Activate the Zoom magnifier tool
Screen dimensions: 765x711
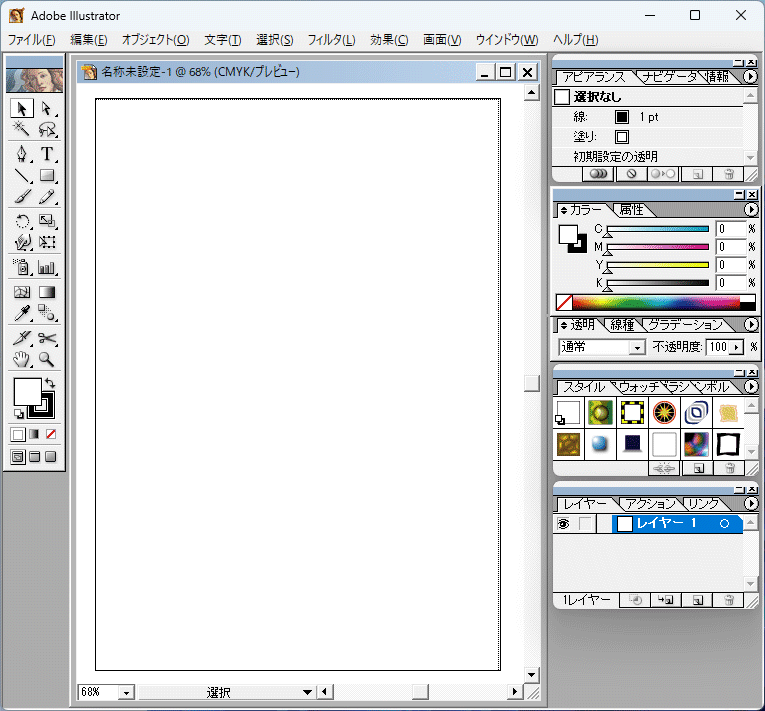(x=47, y=360)
